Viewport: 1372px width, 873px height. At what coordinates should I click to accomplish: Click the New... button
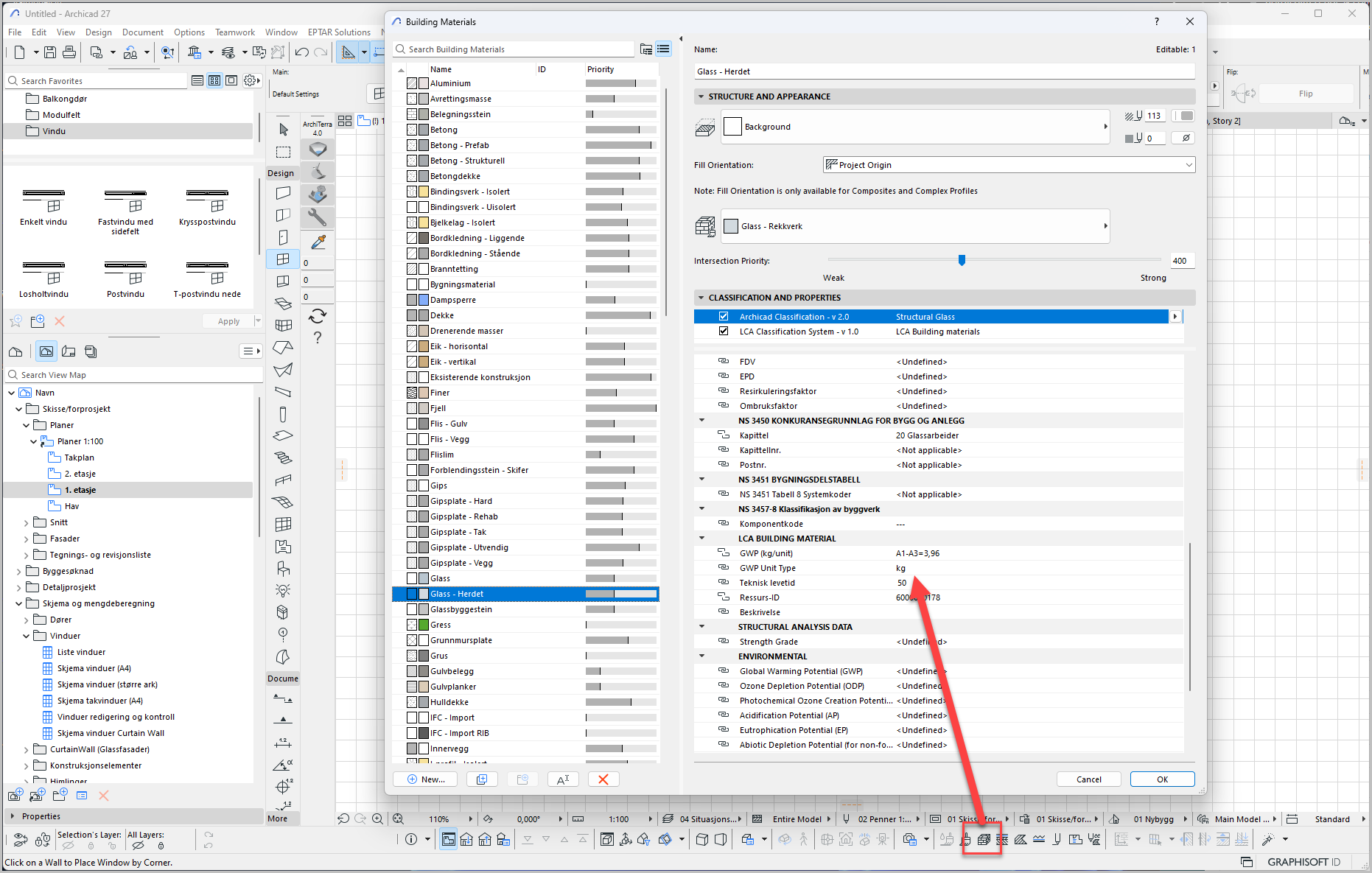click(425, 779)
